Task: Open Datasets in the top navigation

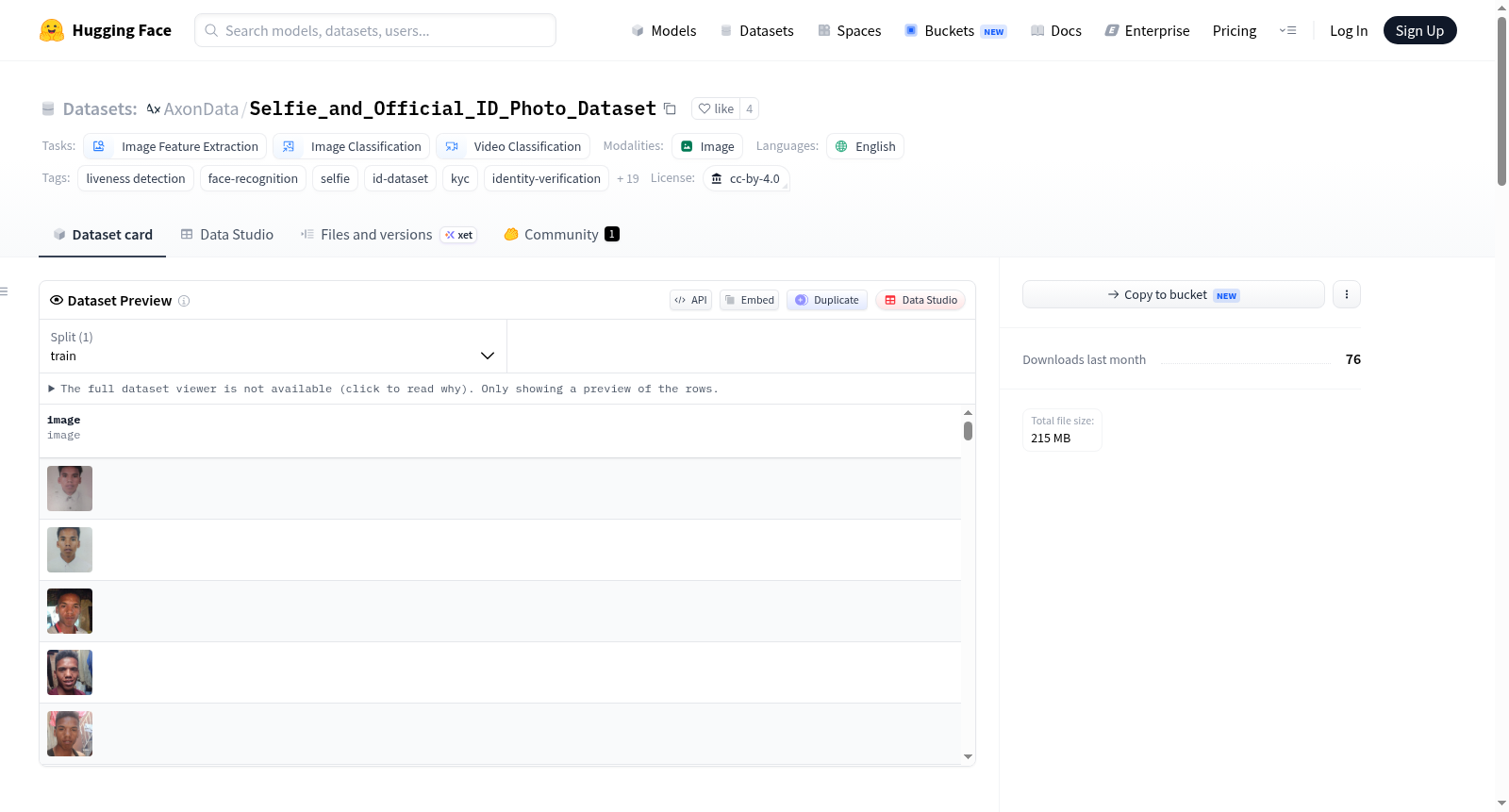Action: [756, 30]
